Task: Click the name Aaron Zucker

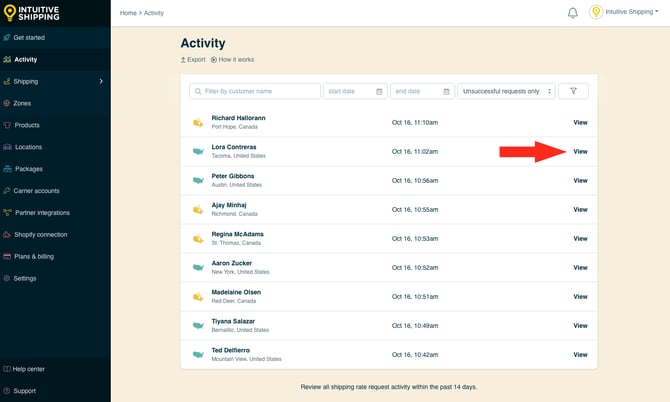Action: pyautogui.click(x=232, y=263)
